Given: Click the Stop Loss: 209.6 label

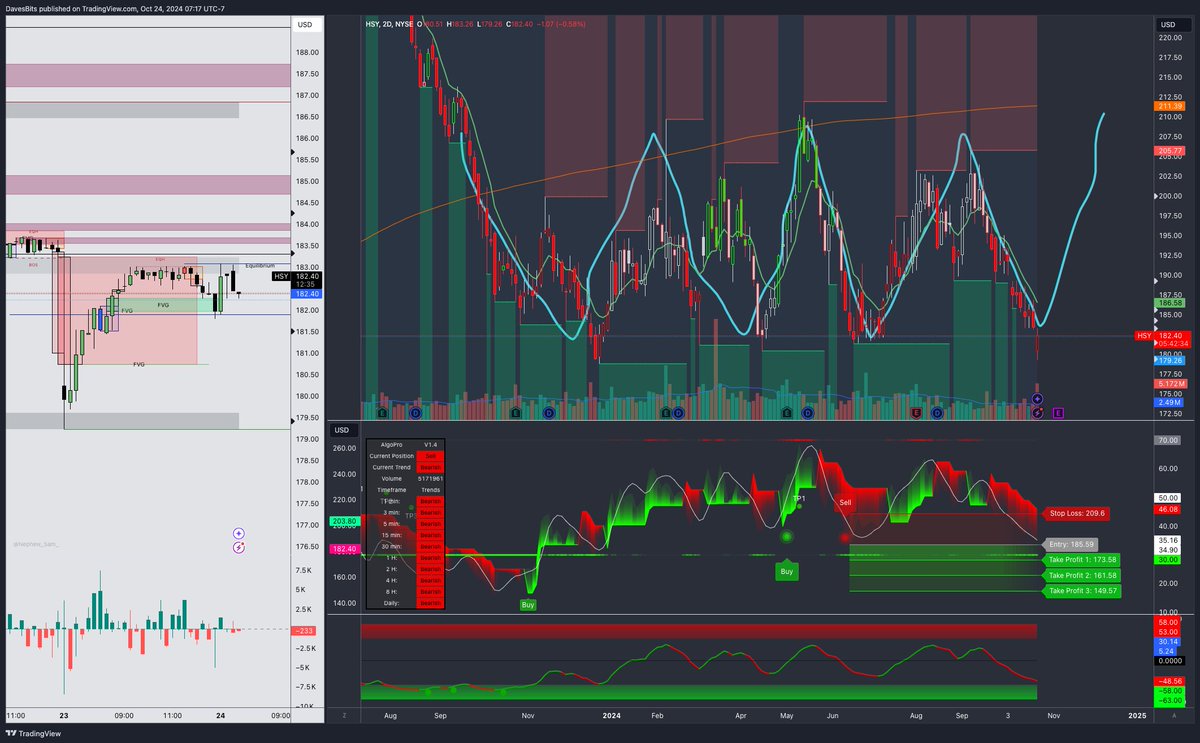Looking at the screenshot, I should pos(1078,513).
